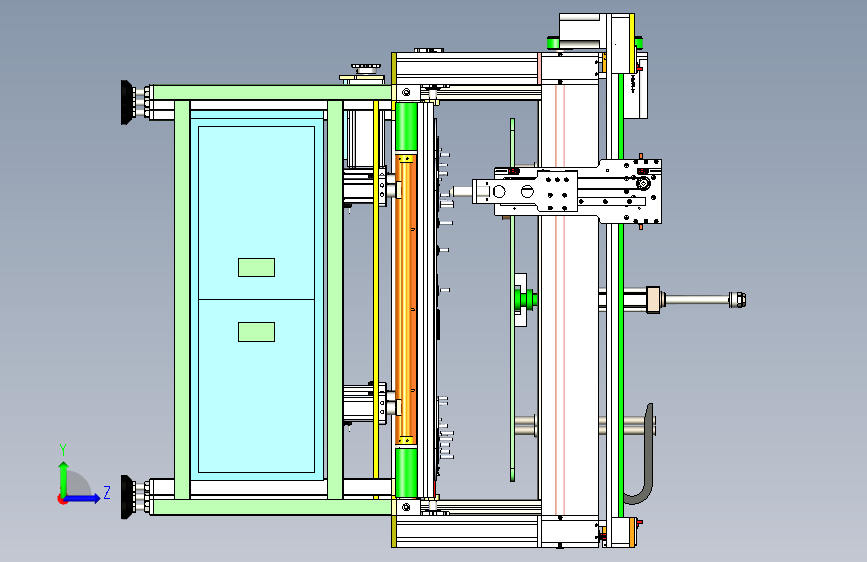867x562 pixels.
Task: Select the lower green rectangle on cyan panel
Action: click(x=257, y=332)
